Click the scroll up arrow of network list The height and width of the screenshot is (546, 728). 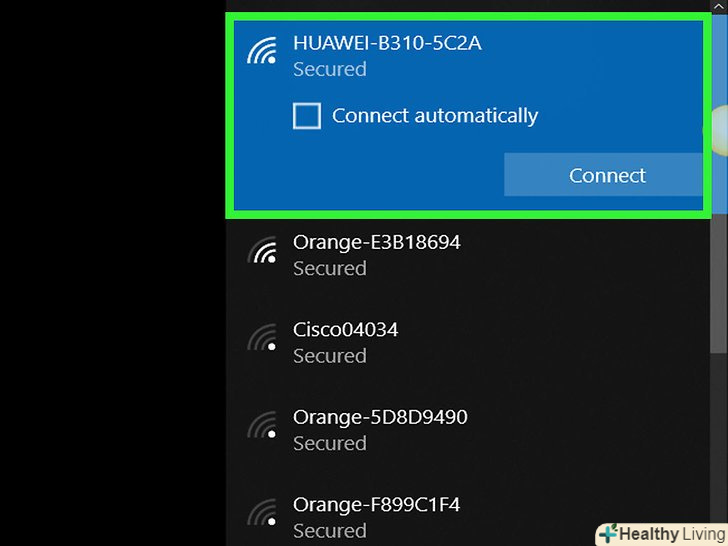point(719,6)
